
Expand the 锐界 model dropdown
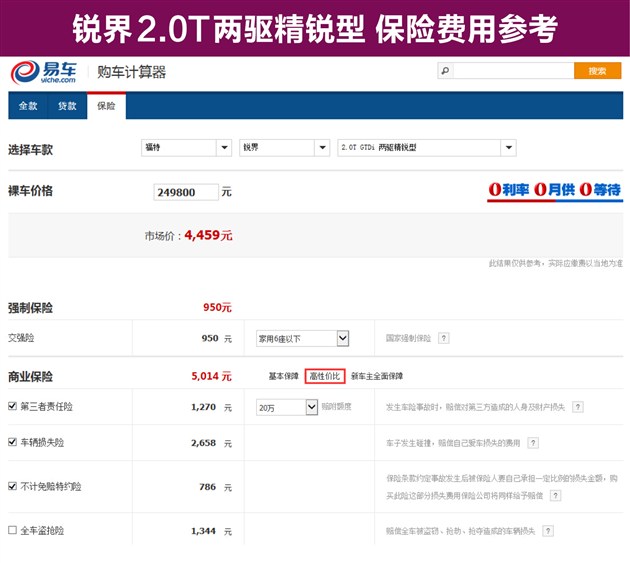[284, 148]
